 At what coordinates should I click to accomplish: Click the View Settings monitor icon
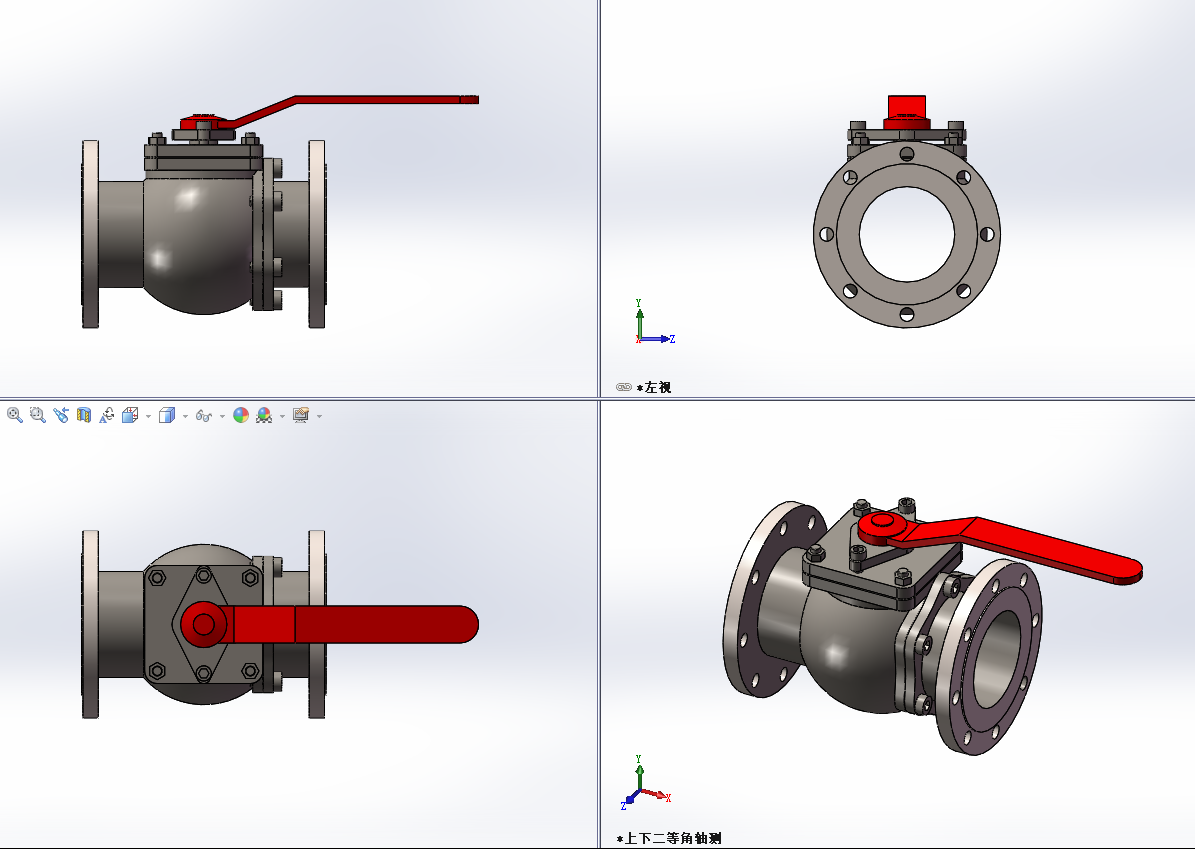(x=301, y=415)
